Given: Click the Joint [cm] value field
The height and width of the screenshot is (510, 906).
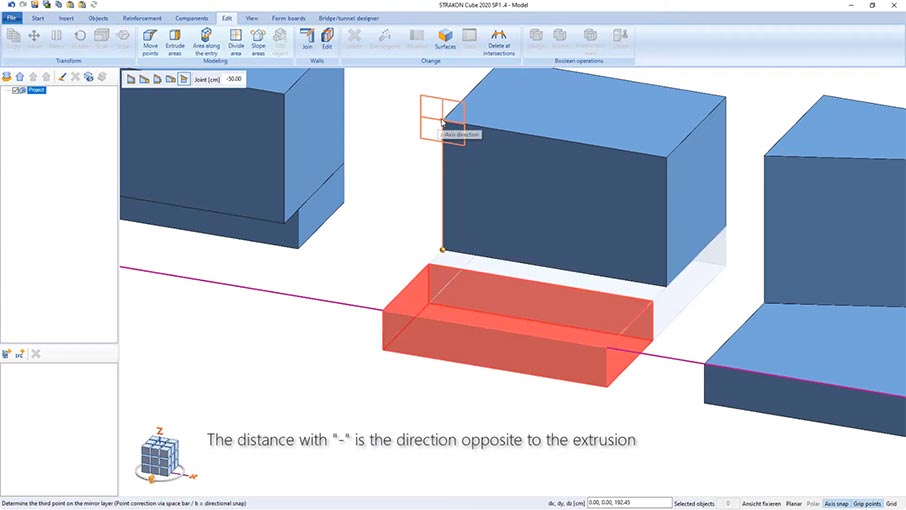Looking at the screenshot, I should [x=233, y=79].
